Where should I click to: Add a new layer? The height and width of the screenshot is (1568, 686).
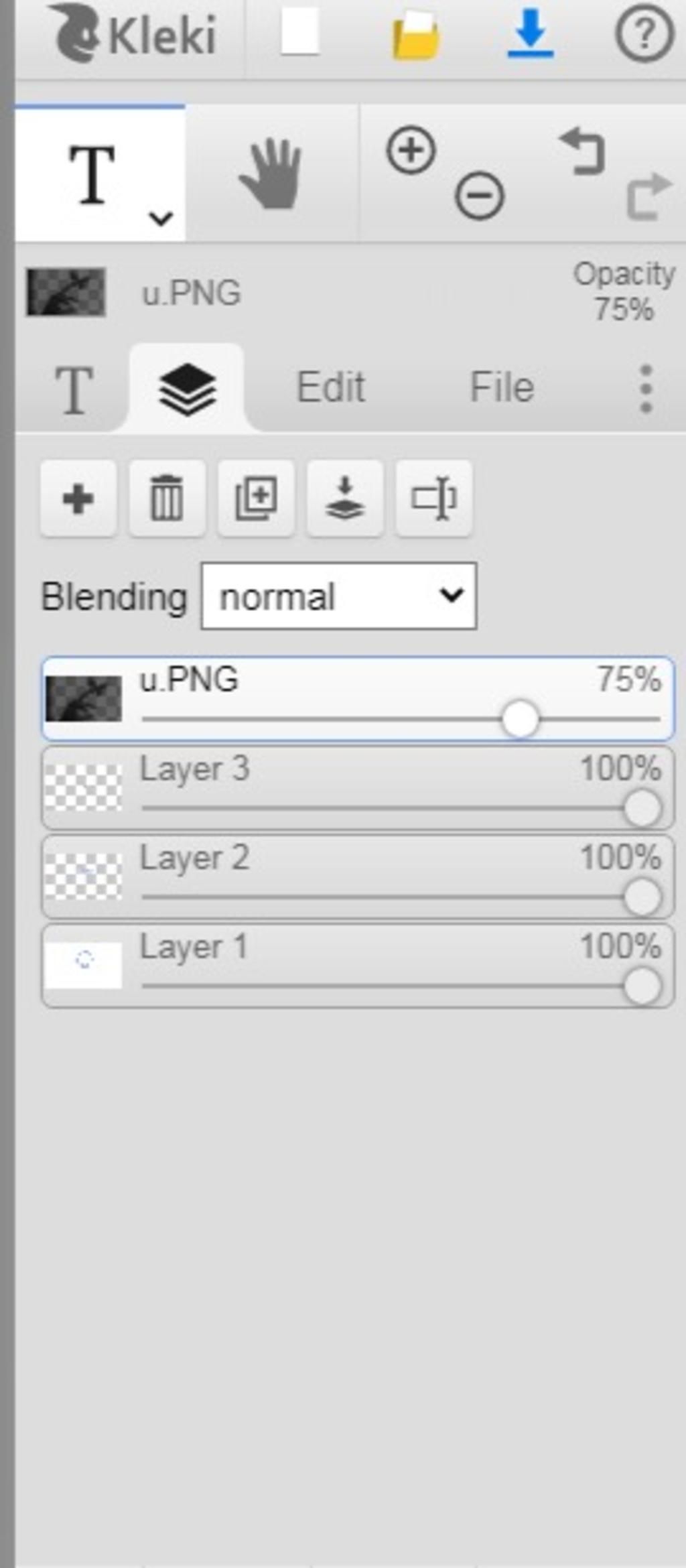[x=78, y=499]
